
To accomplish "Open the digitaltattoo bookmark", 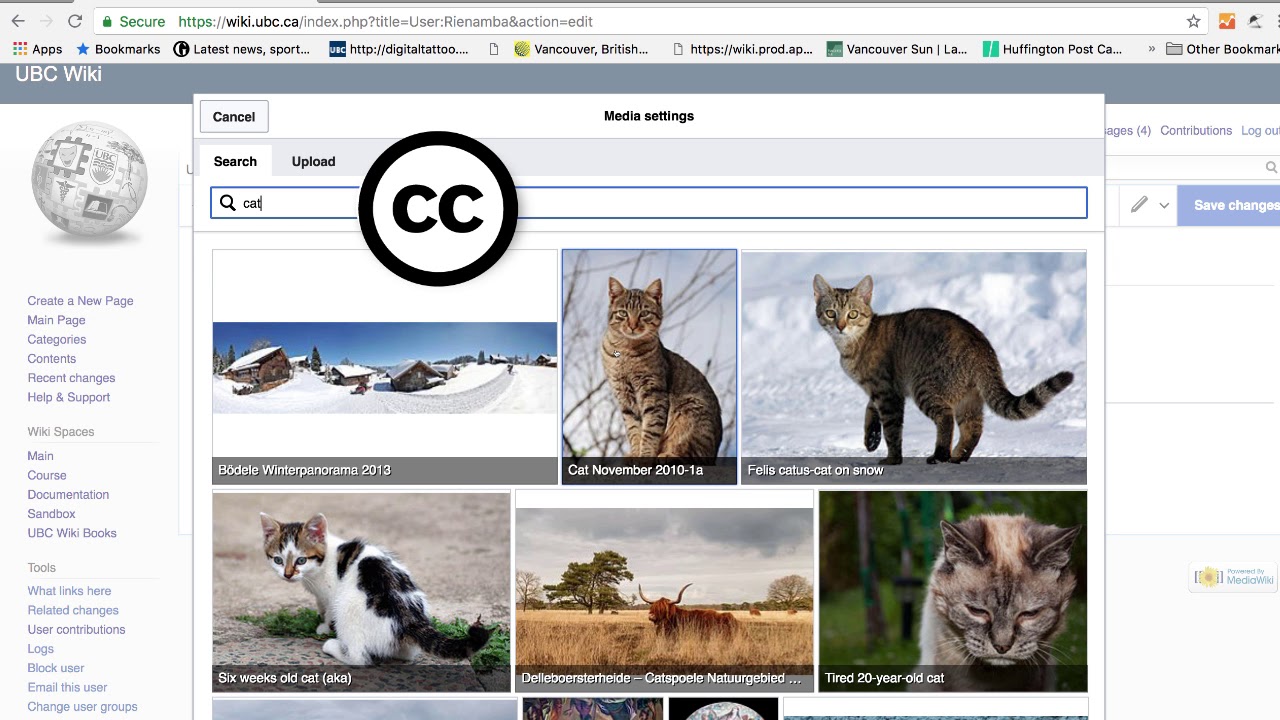I will pos(399,49).
